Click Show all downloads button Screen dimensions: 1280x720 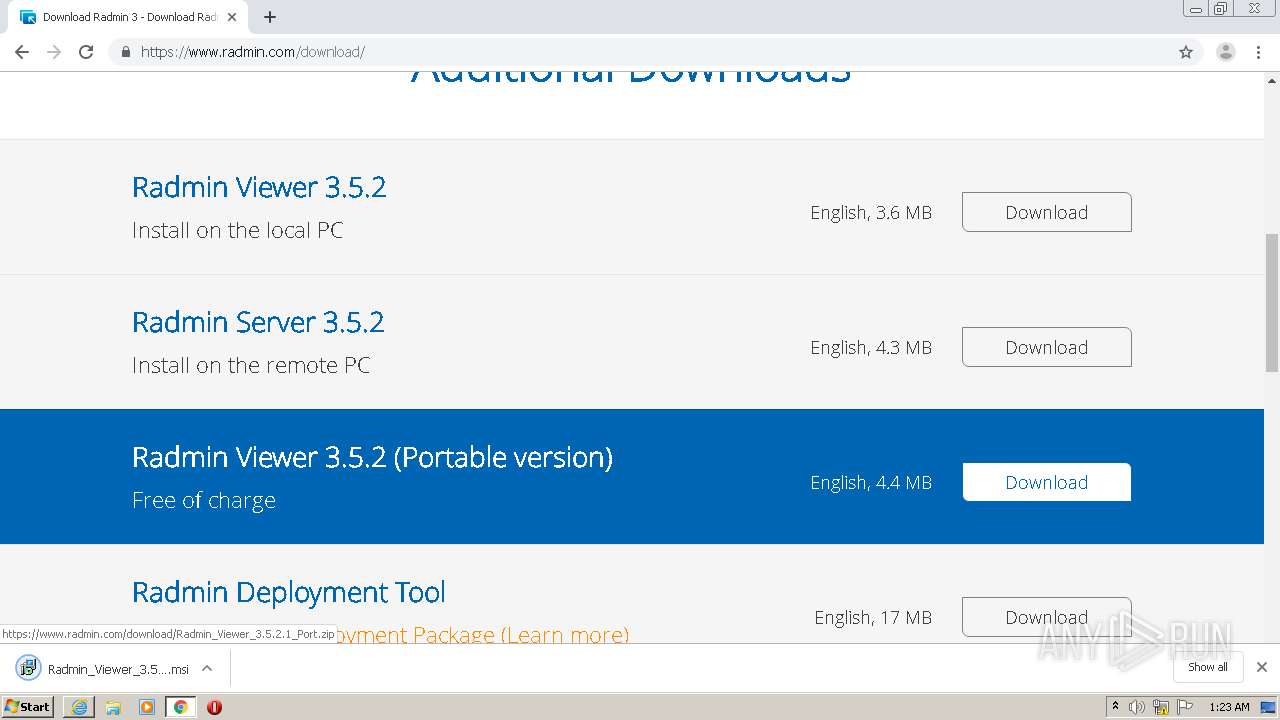1208,667
